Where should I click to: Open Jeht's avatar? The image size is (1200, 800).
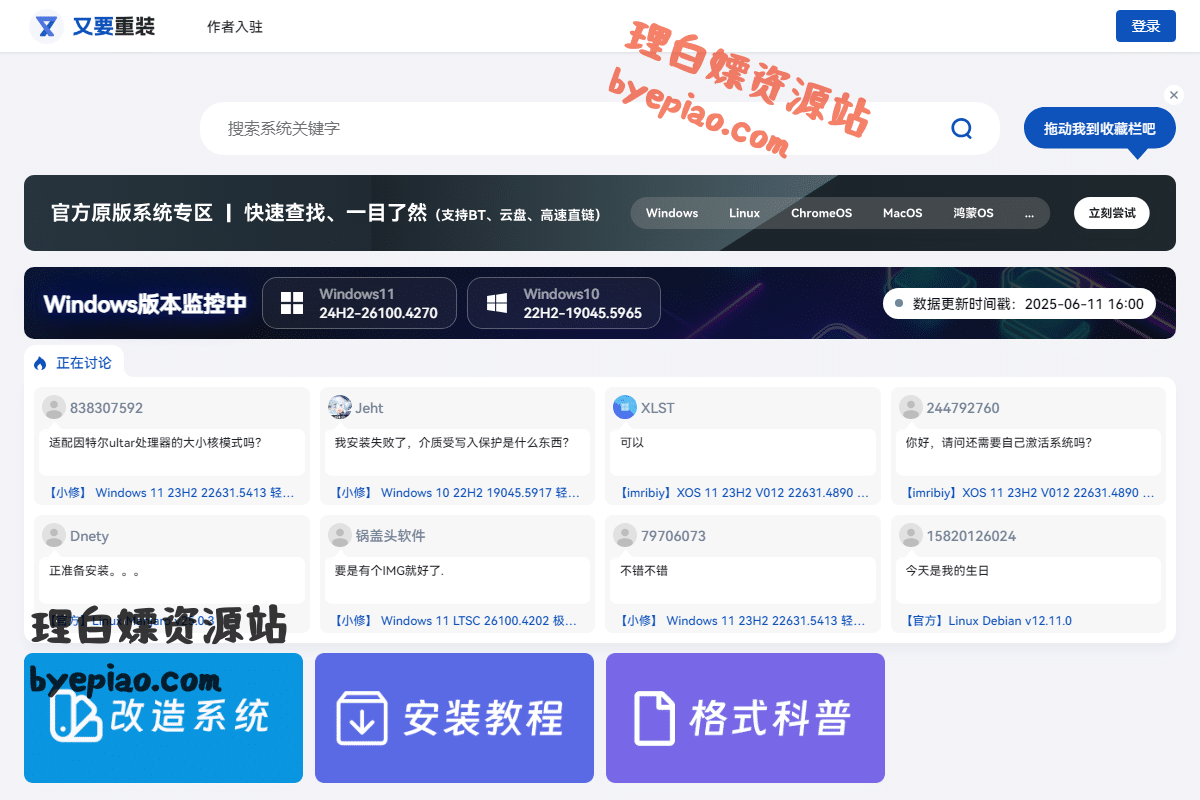click(339, 407)
